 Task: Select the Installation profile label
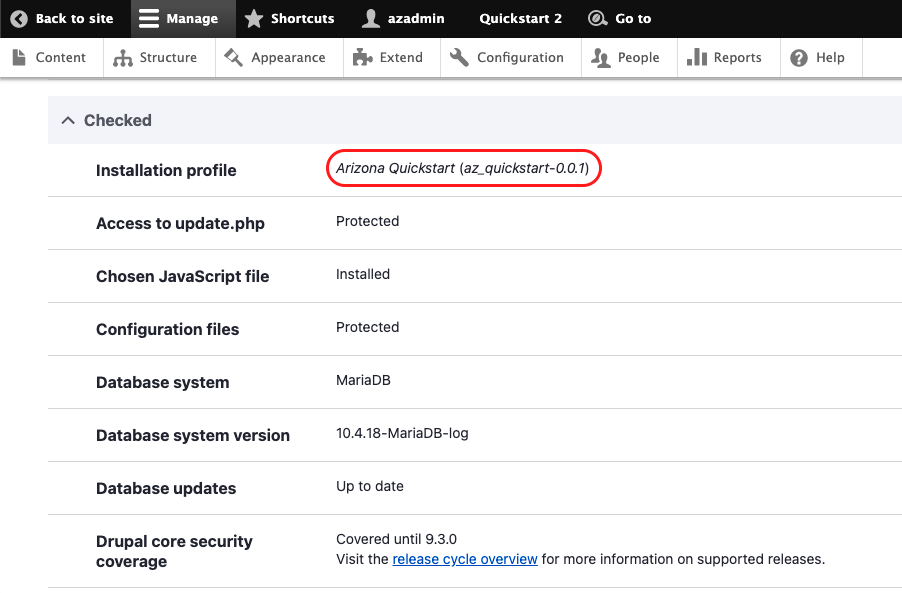point(166,170)
